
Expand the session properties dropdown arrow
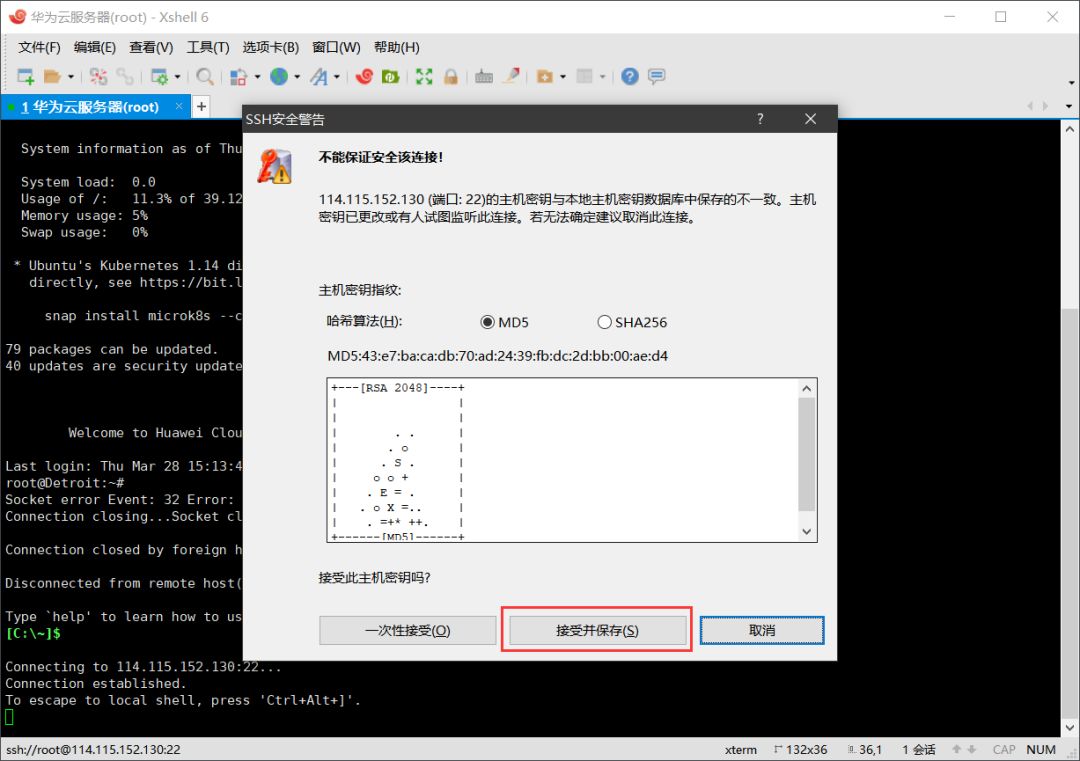click(177, 76)
